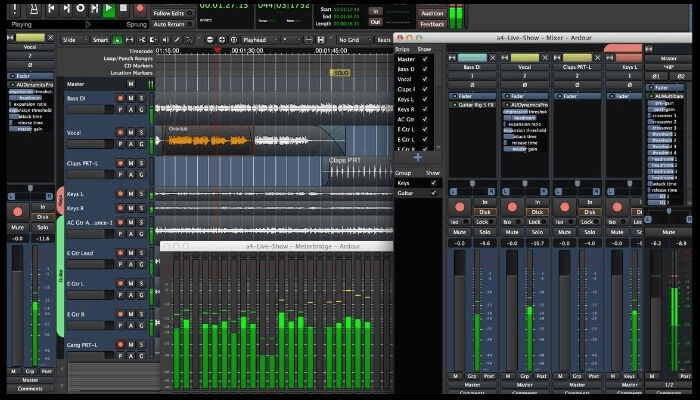Click the green Play transport button

108,8
